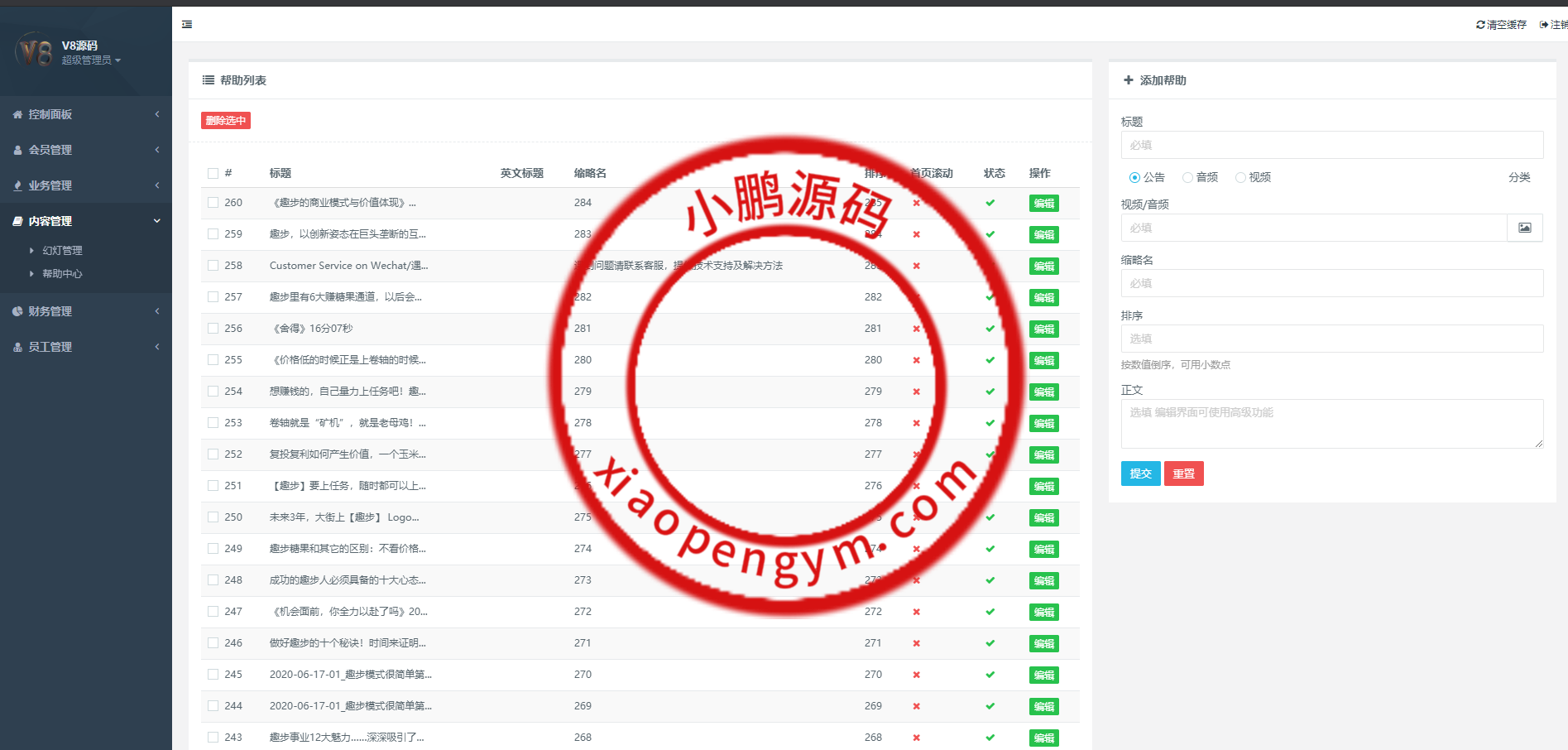Click the sidebar collapse hamburger icon
Image resolution: width=1568 pixels, height=750 pixels.
coord(187,25)
